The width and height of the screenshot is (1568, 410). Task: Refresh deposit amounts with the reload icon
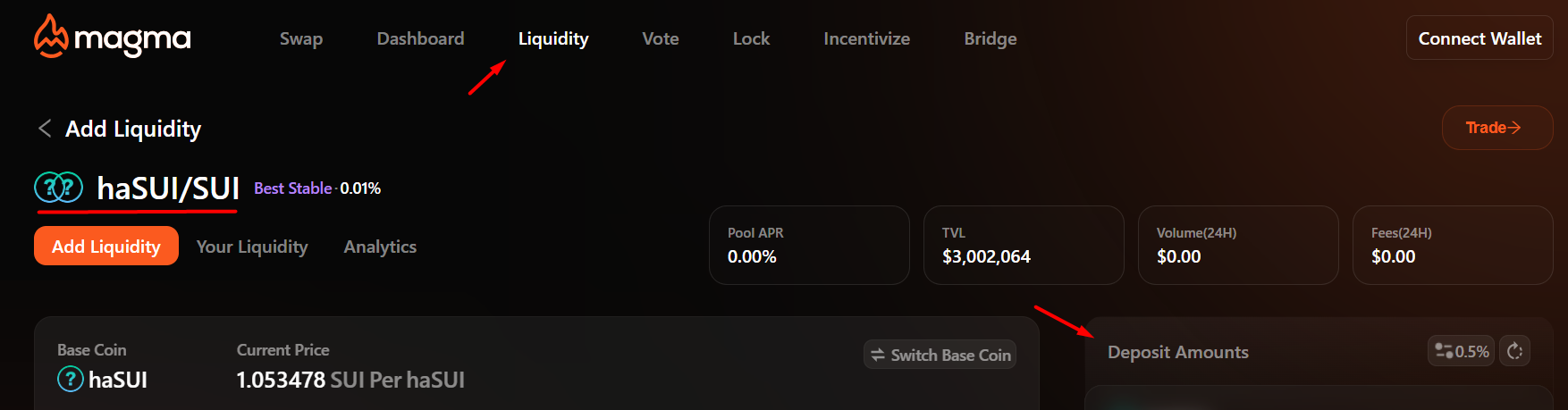[x=1514, y=351]
